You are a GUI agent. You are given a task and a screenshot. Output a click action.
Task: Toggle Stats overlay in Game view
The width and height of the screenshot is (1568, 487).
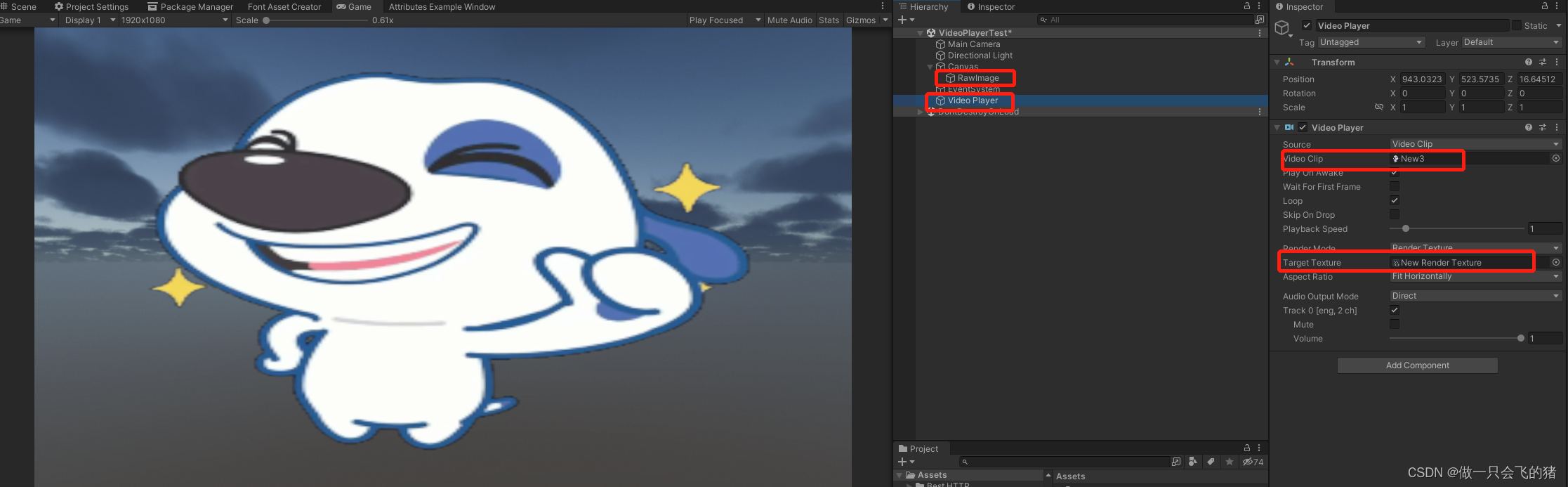tap(829, 20)
